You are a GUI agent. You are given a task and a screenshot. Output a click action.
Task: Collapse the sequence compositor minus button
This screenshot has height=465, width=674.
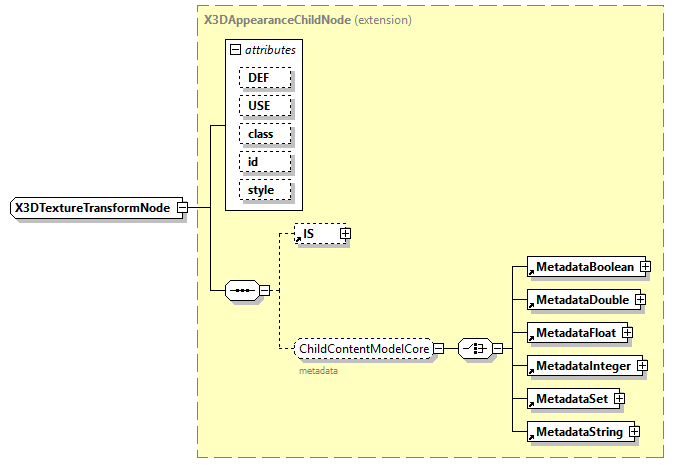click(x=264, y=290)
